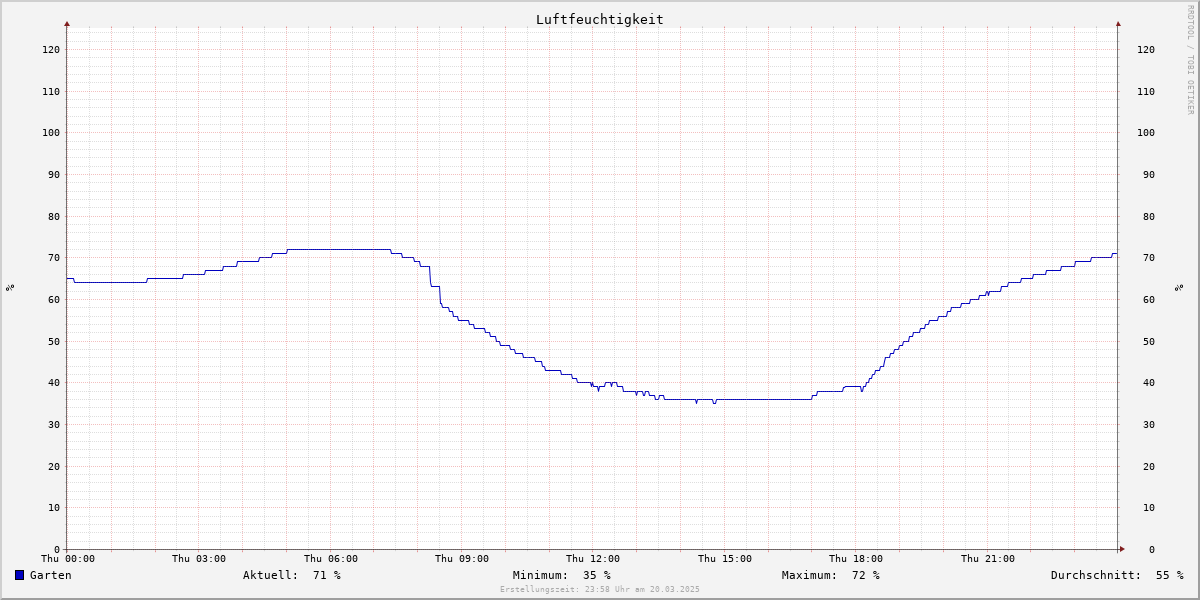
Task: Click the Thu 06:00 time axis label
Action: pyautogui.click(x=331, y=559)
